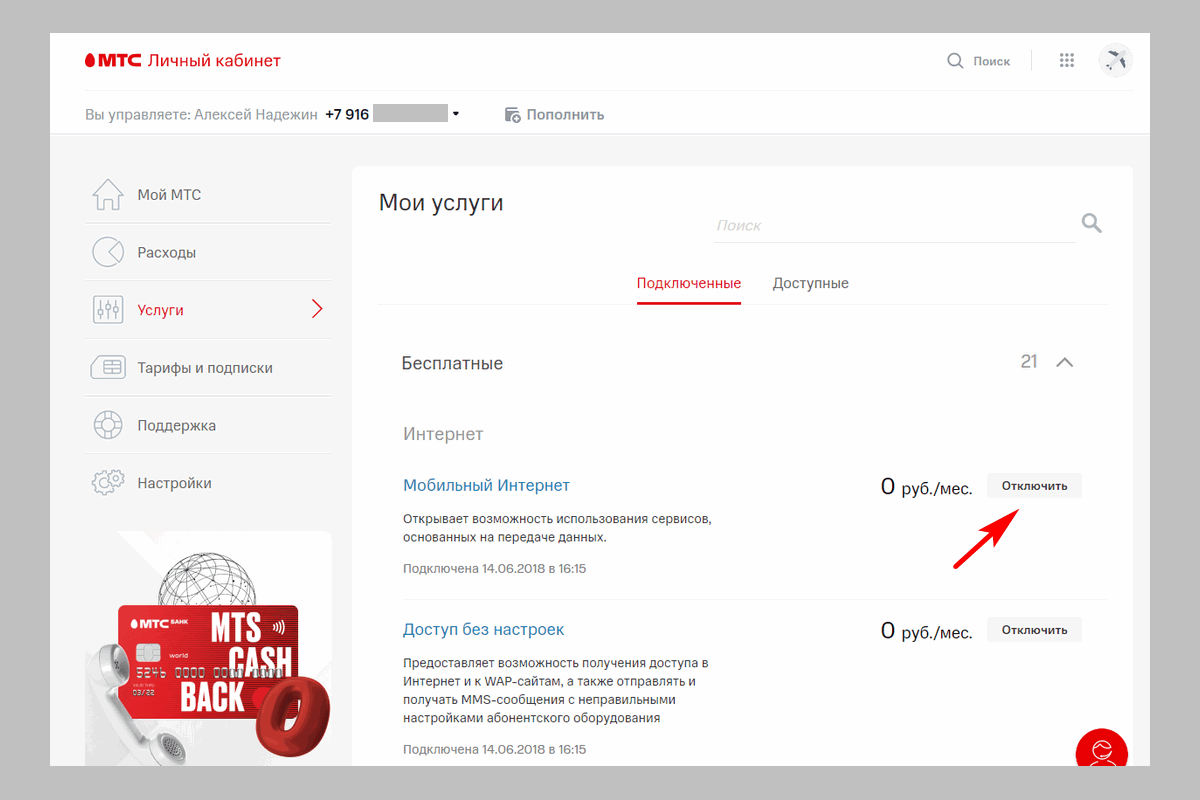Disable Мобильный Интернет with Отключить button
This screenshot has height=800, width=1200.
[x=1034, y=486]
